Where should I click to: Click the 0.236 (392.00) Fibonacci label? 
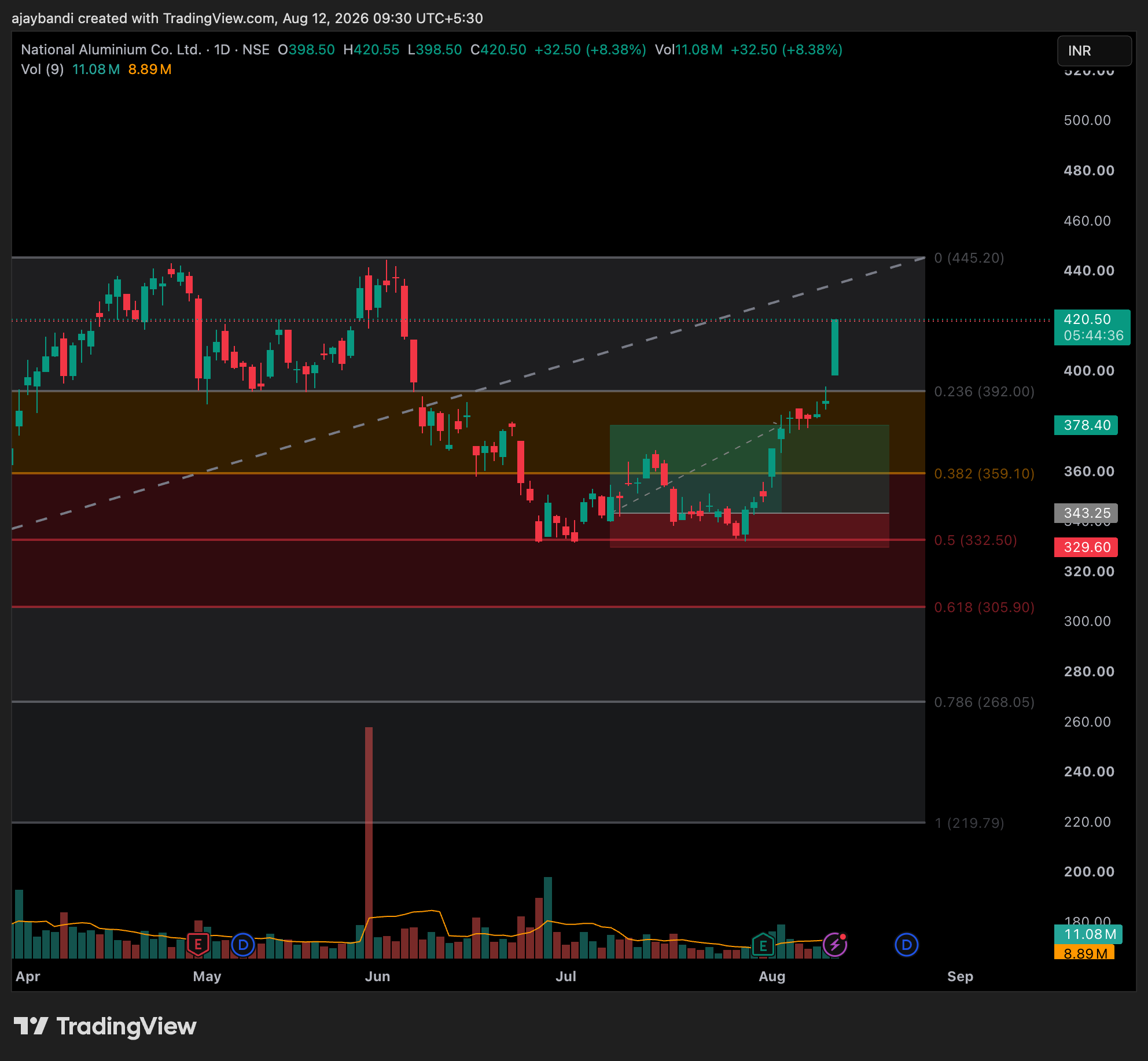pyautogui.click(x=984, y=392)
